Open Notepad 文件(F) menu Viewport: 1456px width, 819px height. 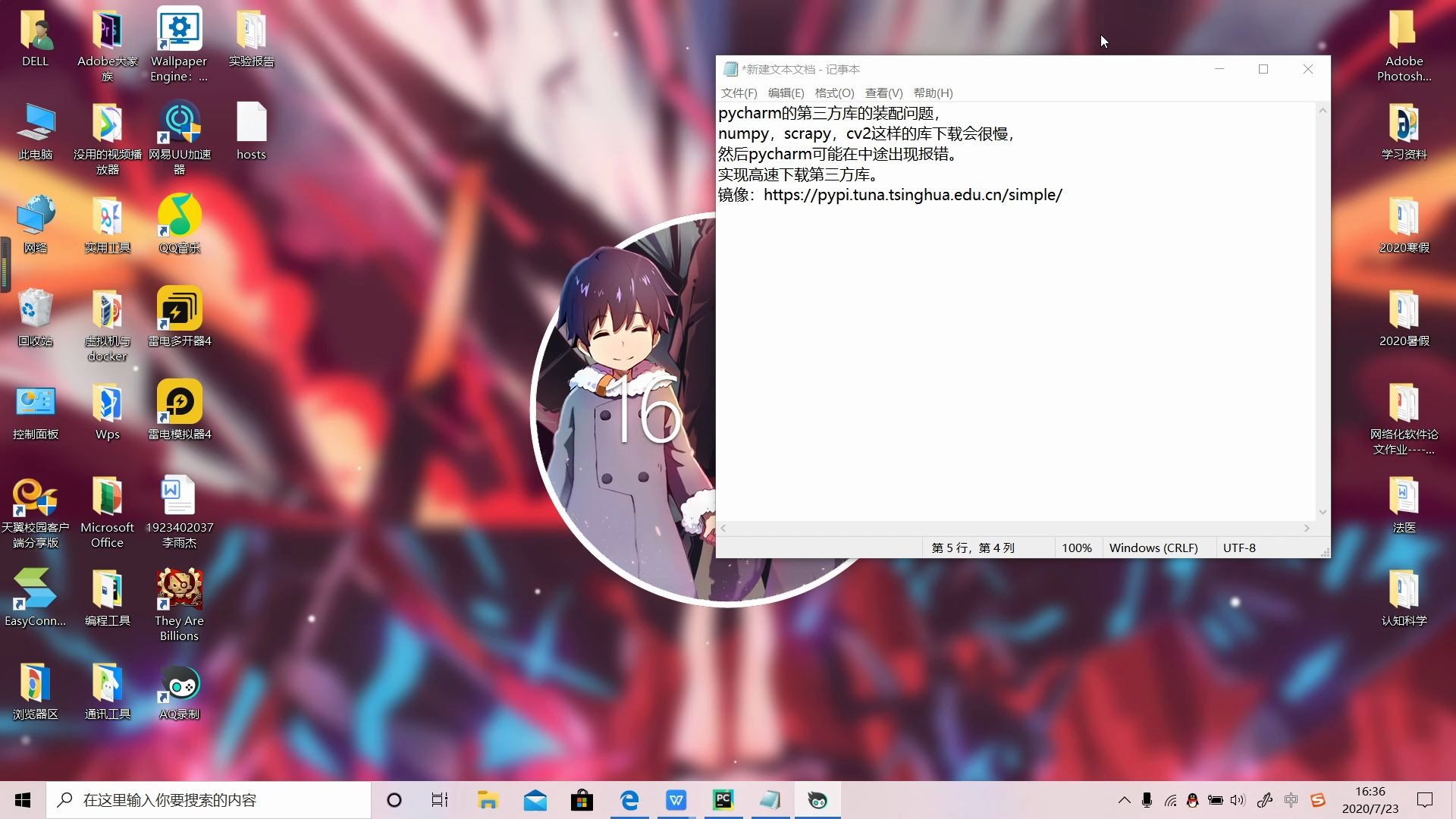[x=739, y=93]
